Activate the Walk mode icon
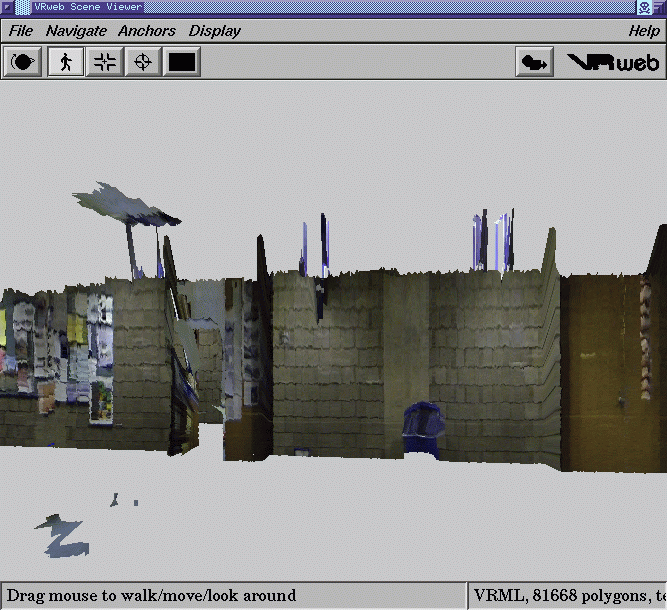The width and height of the screenshot is (667, 610). coord(66,62)
